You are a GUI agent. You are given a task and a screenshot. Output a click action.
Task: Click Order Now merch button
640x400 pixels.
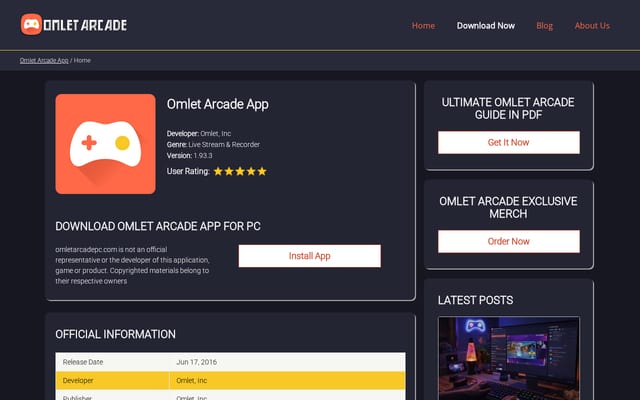point(509,241)
